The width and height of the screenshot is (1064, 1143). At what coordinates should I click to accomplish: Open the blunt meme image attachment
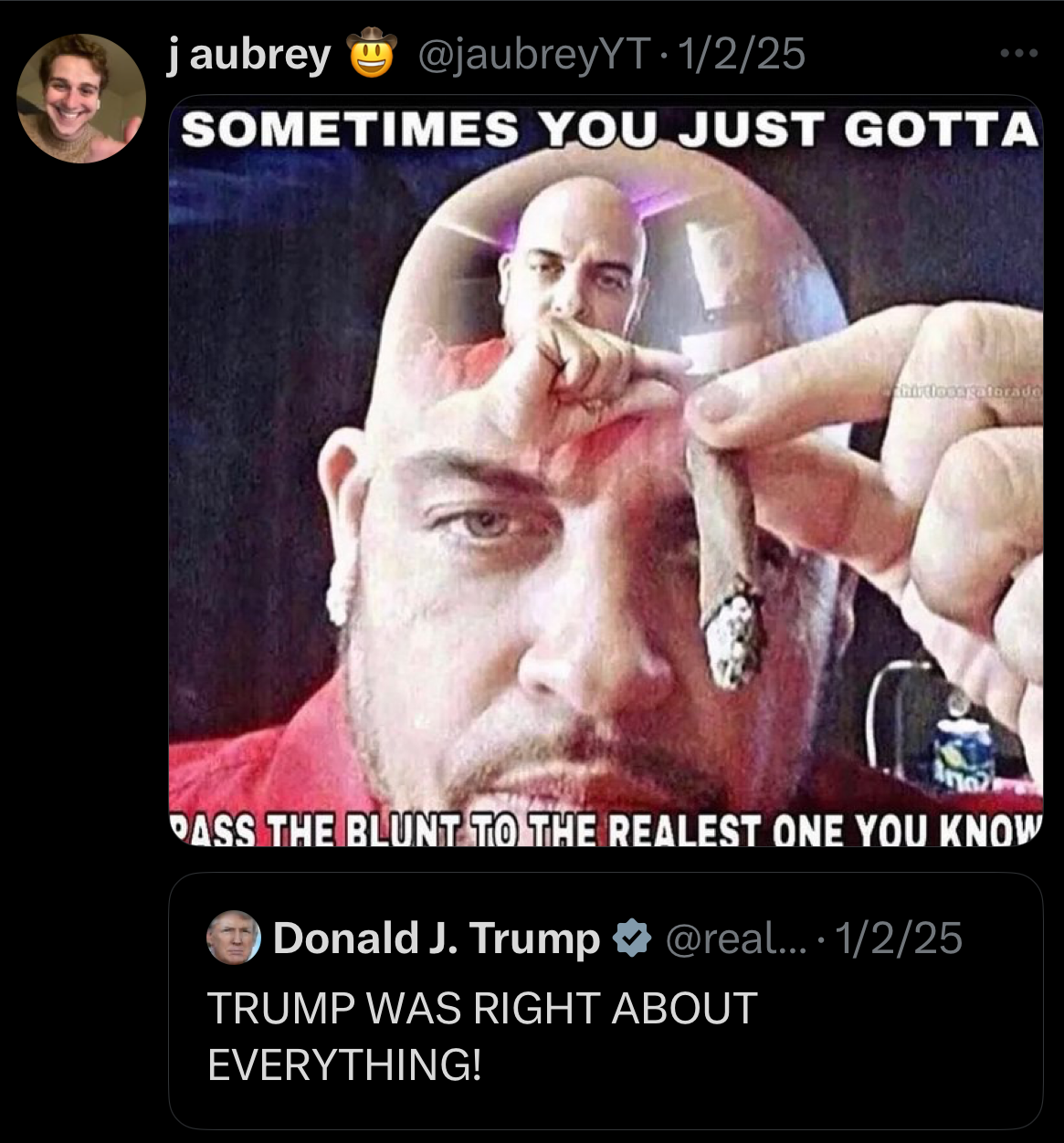click(606, 471)
